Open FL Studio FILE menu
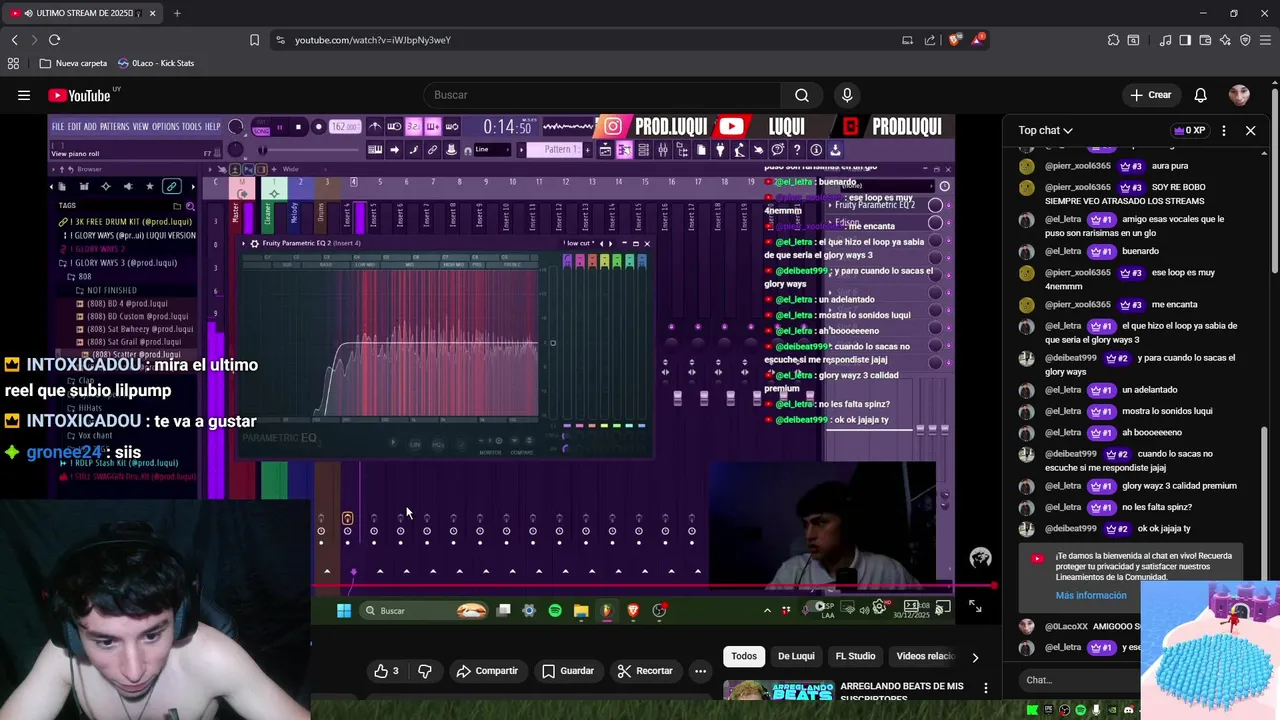Screen dimensions: 1280x720 coord(58,127)
